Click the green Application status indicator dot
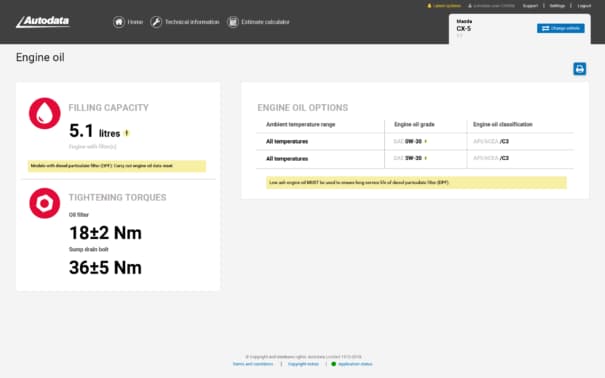 coord(334,364)
